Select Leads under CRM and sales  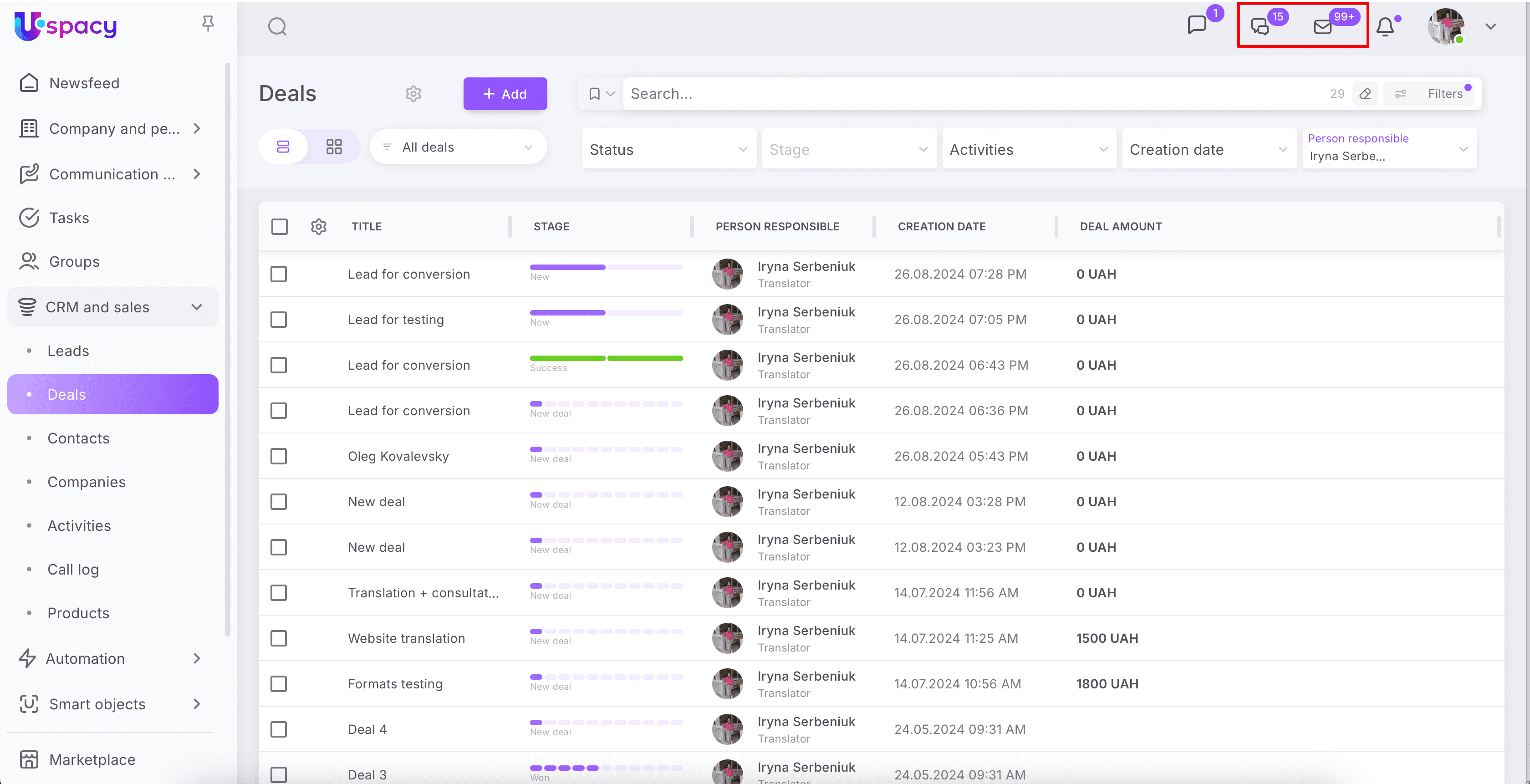(68, 351)
